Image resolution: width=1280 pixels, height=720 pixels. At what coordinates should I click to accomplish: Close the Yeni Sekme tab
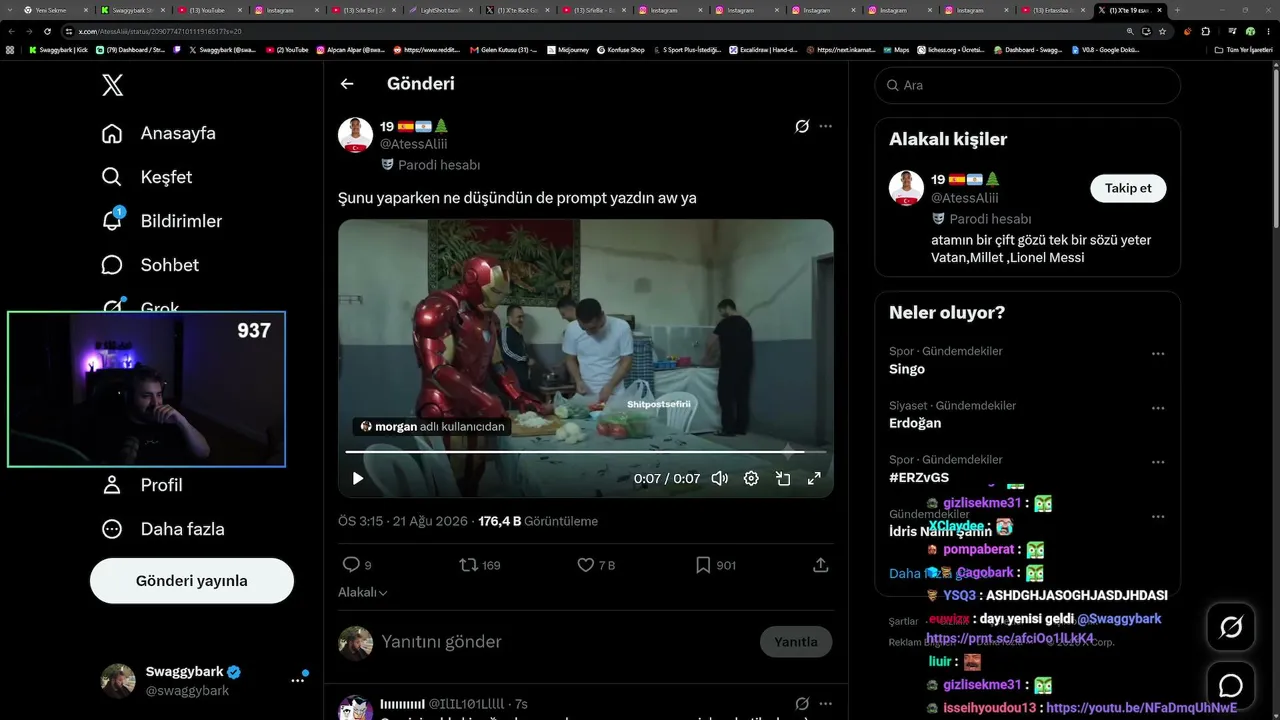pos(88,10)
